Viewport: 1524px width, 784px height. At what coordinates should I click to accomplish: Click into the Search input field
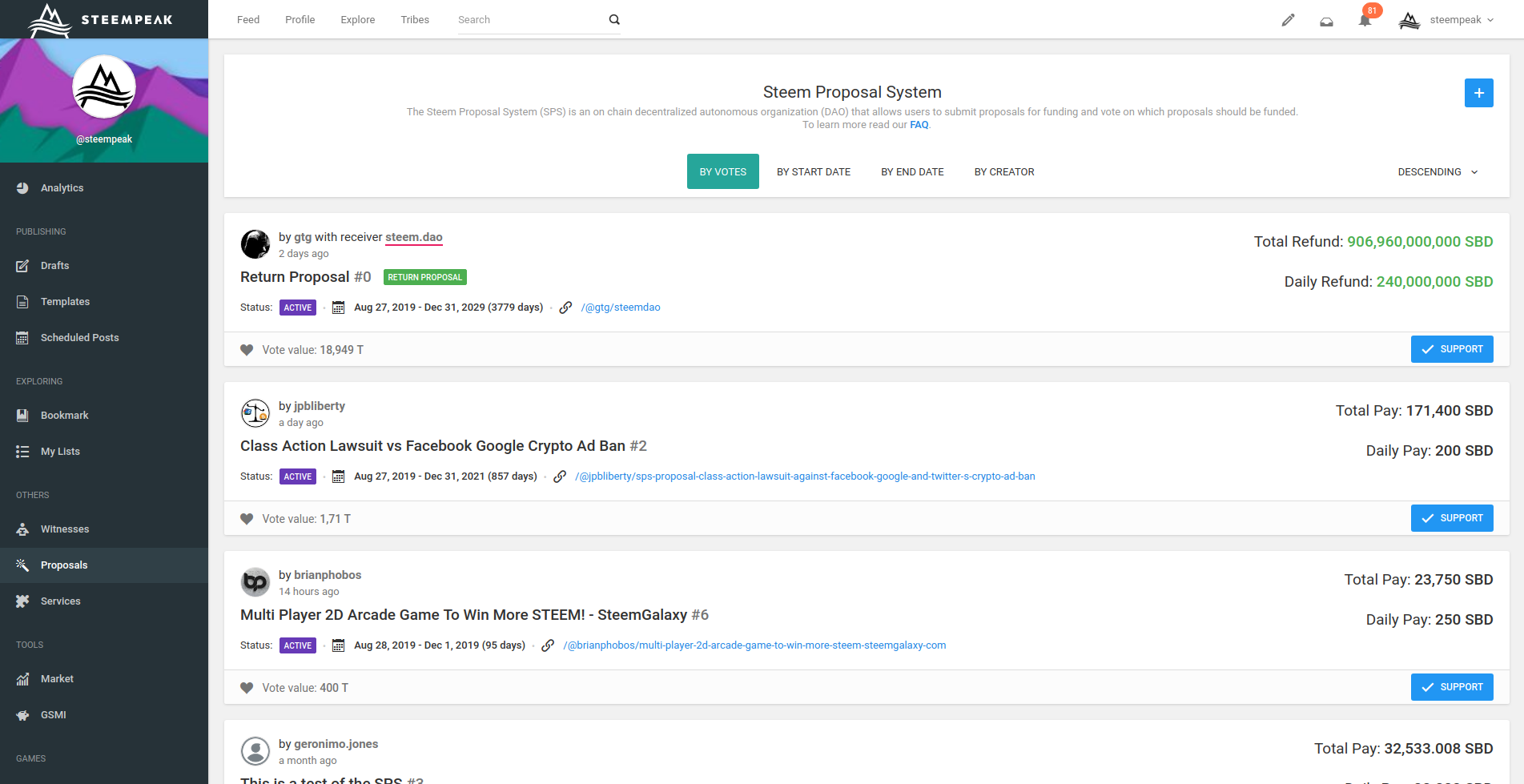coord(529,20)
